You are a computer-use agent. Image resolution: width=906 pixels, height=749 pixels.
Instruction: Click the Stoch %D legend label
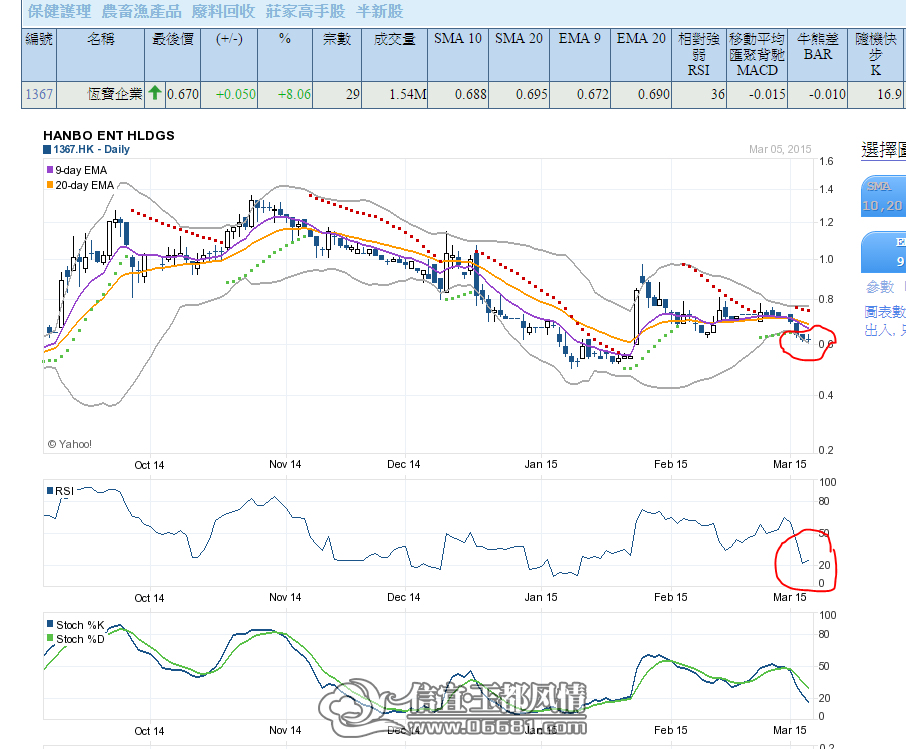[80, 639]
